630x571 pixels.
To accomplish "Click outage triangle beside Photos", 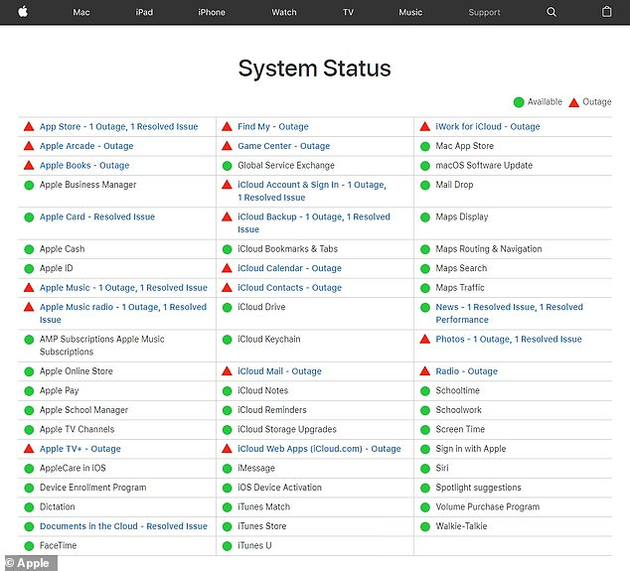I will click(425, 339).
